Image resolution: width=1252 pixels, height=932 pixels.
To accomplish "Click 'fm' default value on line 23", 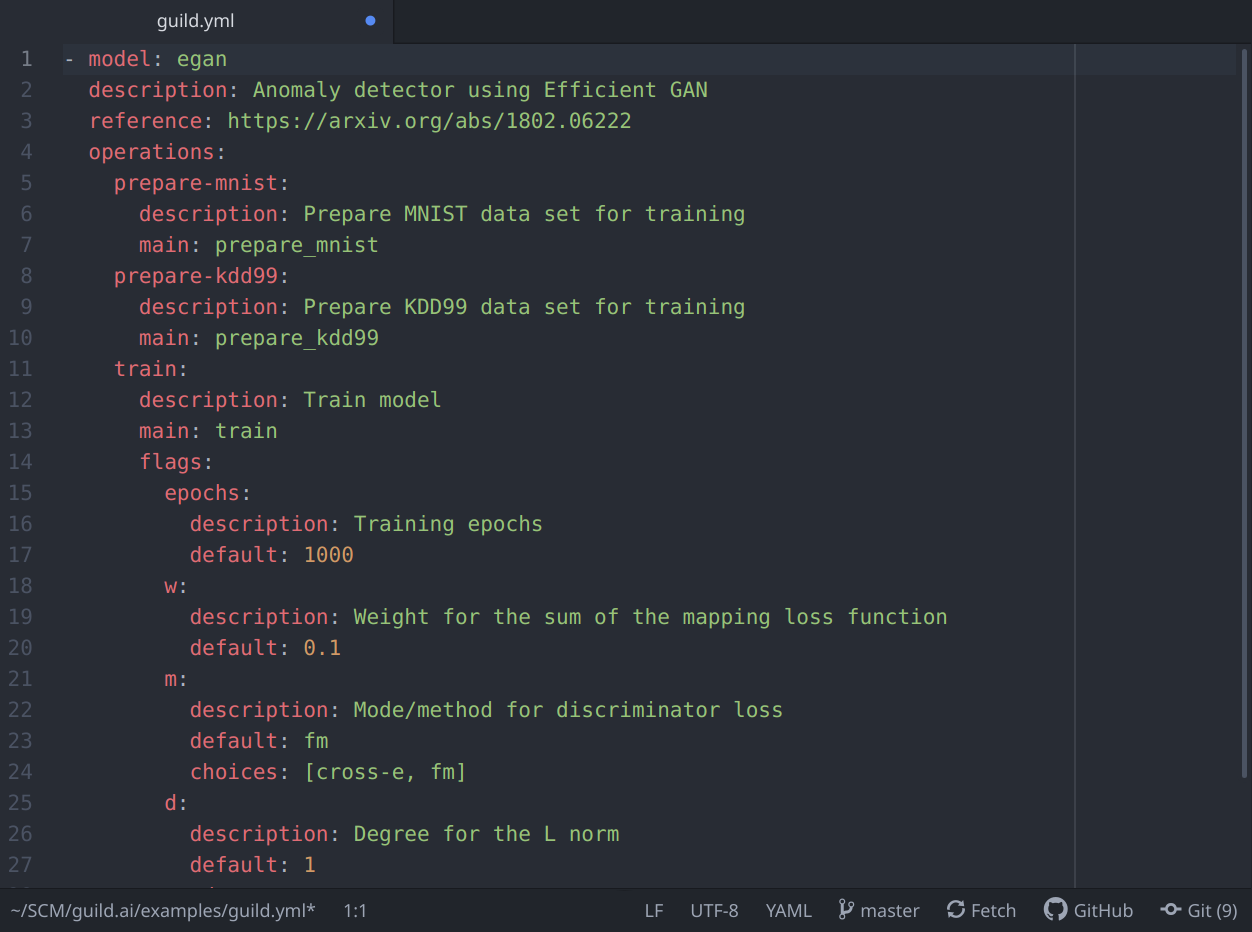I will coord(316,741).
